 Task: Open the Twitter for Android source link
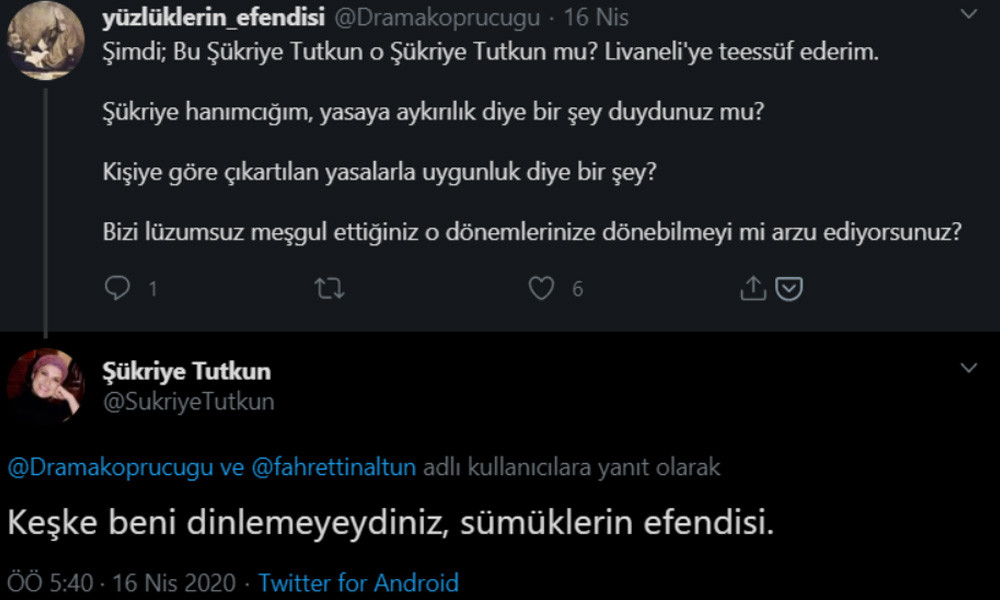coord(358,582)
